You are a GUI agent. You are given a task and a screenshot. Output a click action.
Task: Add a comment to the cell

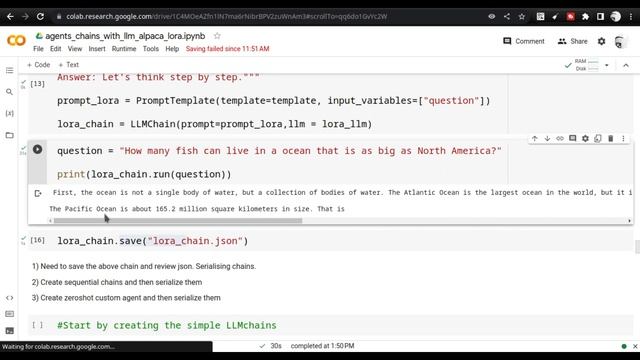[573, 138]
